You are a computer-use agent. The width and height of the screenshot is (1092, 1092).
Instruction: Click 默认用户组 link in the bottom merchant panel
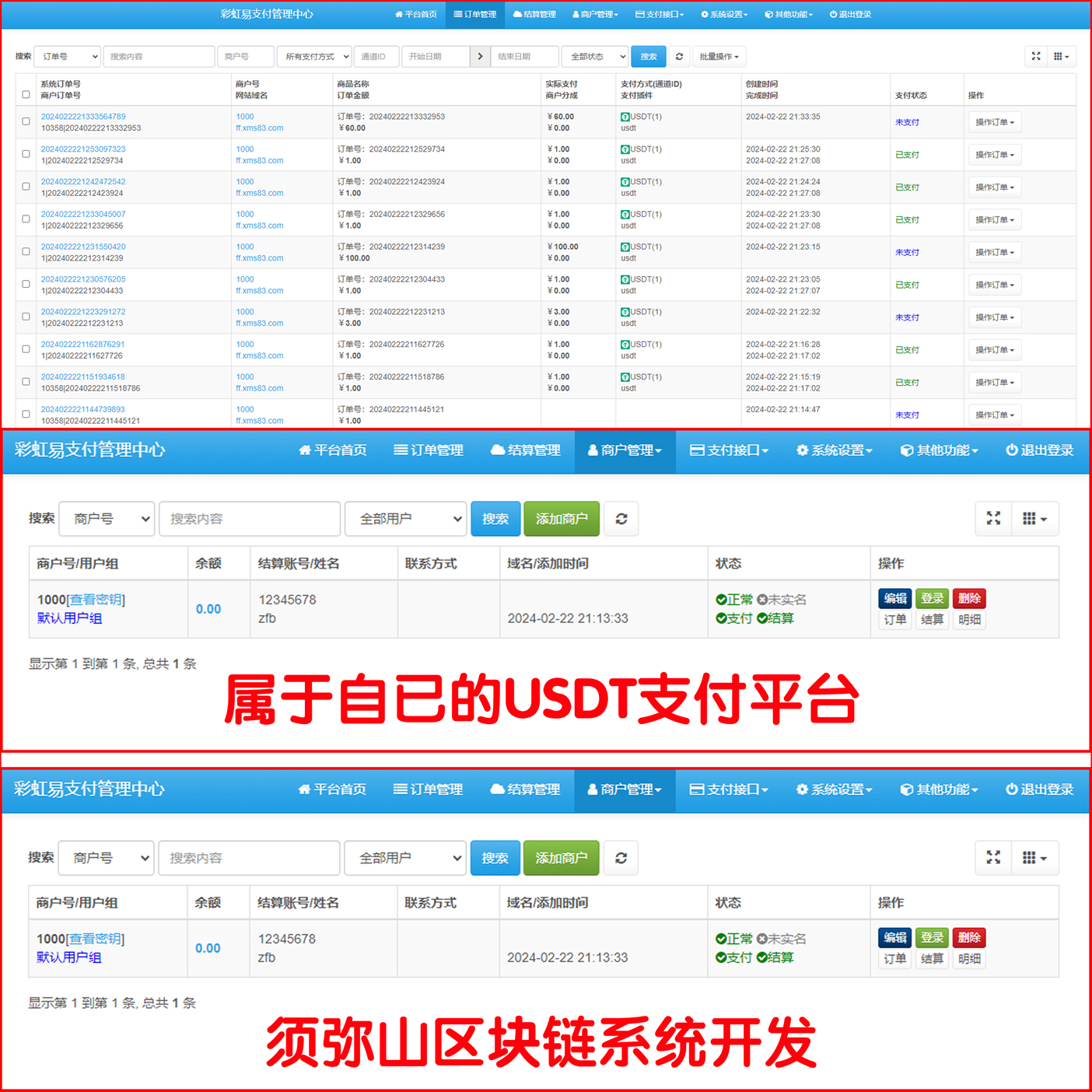[x=69, y=957]
